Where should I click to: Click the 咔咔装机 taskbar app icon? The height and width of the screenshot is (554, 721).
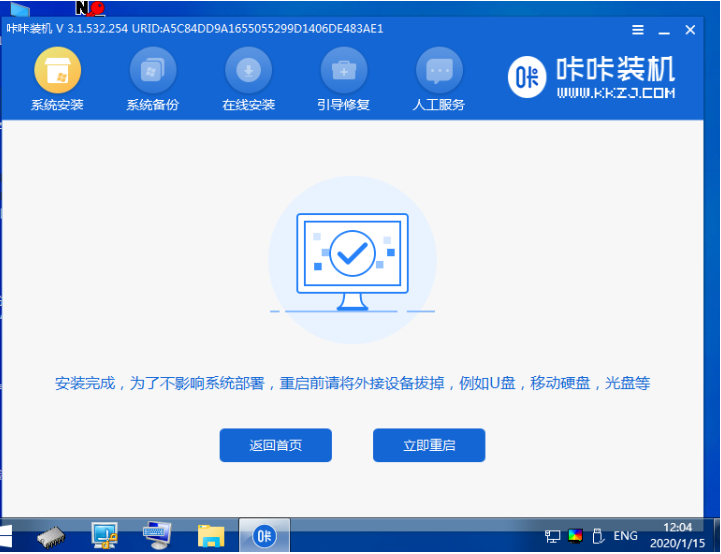pyautogui.click(x=264, y=536)
